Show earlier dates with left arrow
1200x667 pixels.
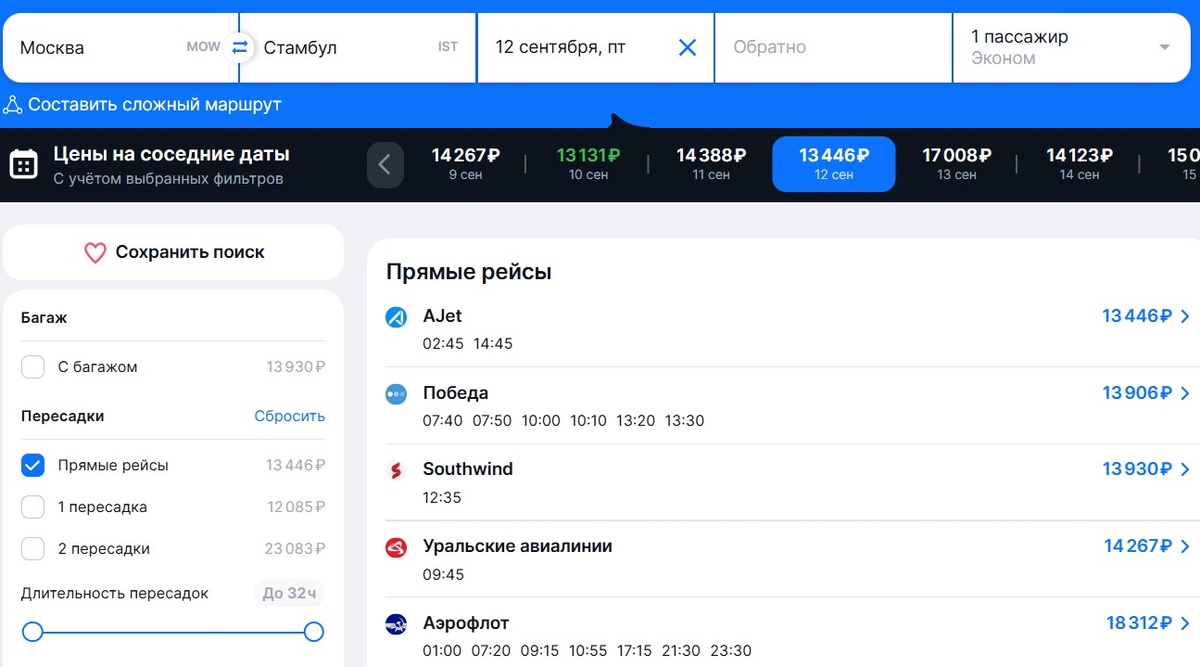(385, 164)
